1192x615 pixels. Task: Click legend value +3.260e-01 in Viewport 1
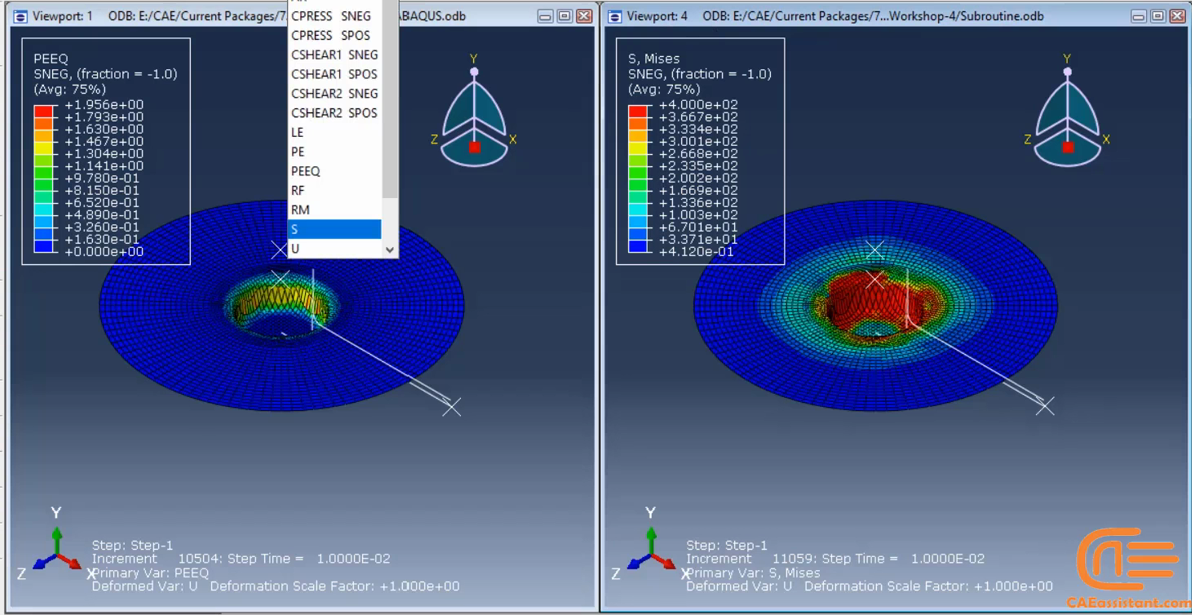[103, 227]
